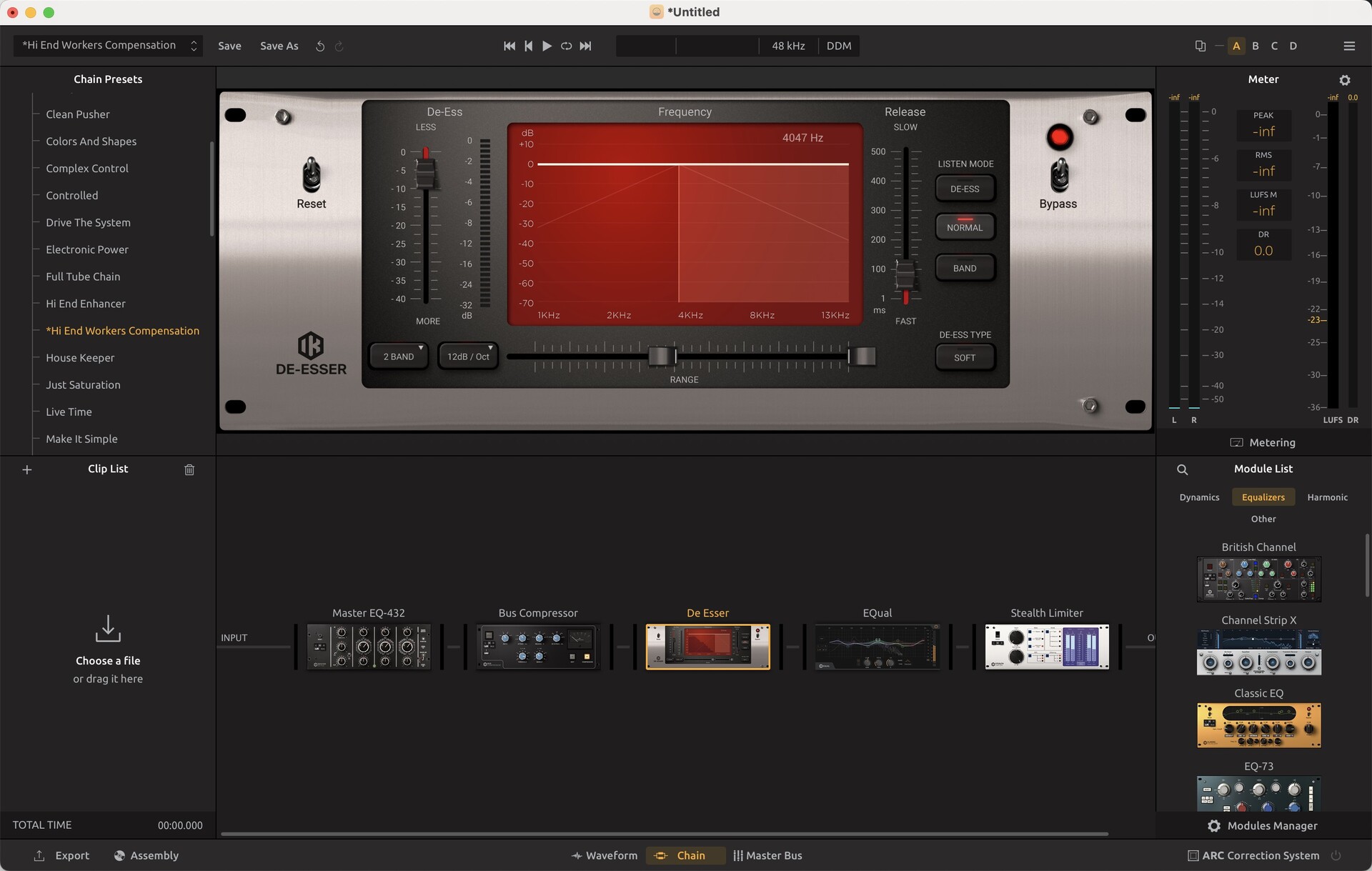The image size is (1372, 871).
Task: Open the module list search icon
Action: pos(1182,469)
